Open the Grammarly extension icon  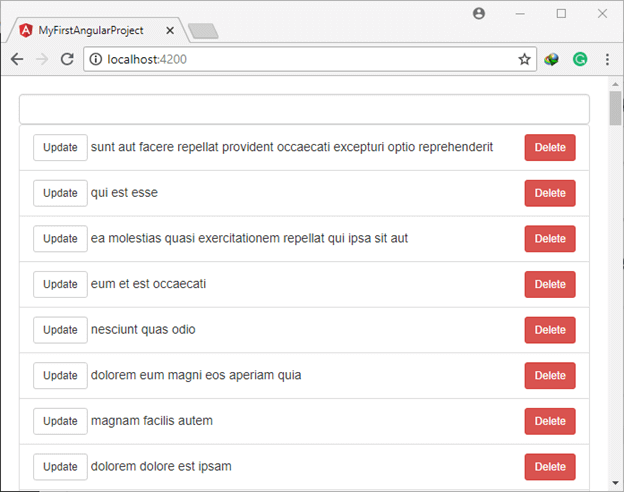[580, 59]
